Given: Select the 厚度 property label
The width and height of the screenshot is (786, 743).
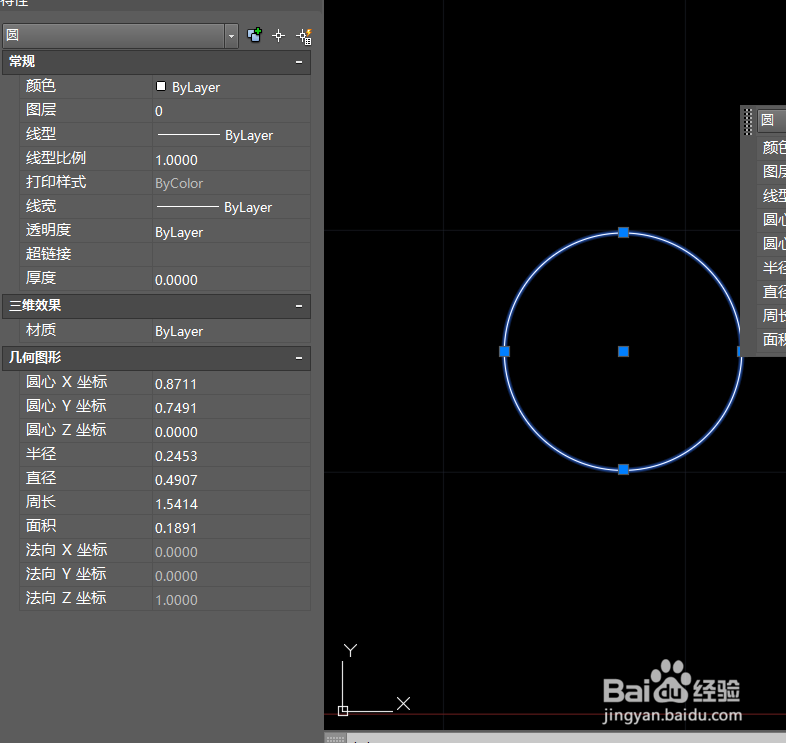Looking at the screenshot, I should point(41,278).
